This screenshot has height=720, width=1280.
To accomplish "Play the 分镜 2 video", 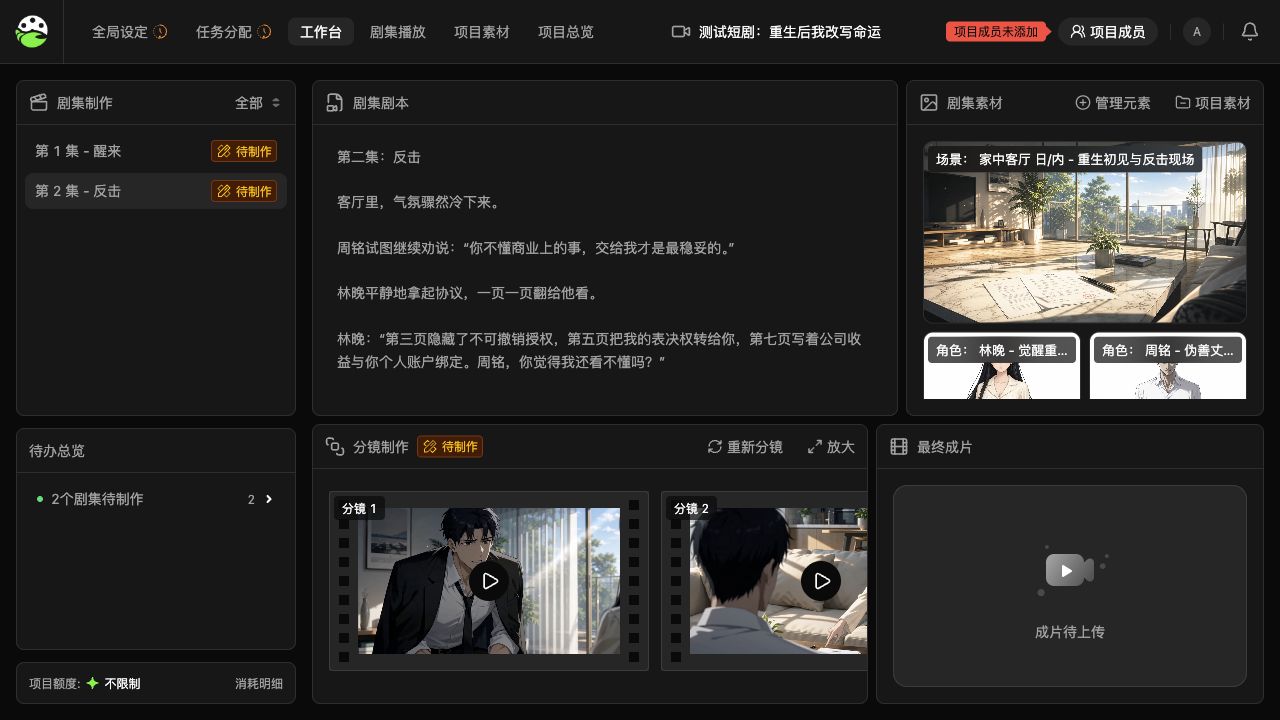I will click(x=821, y=581).
